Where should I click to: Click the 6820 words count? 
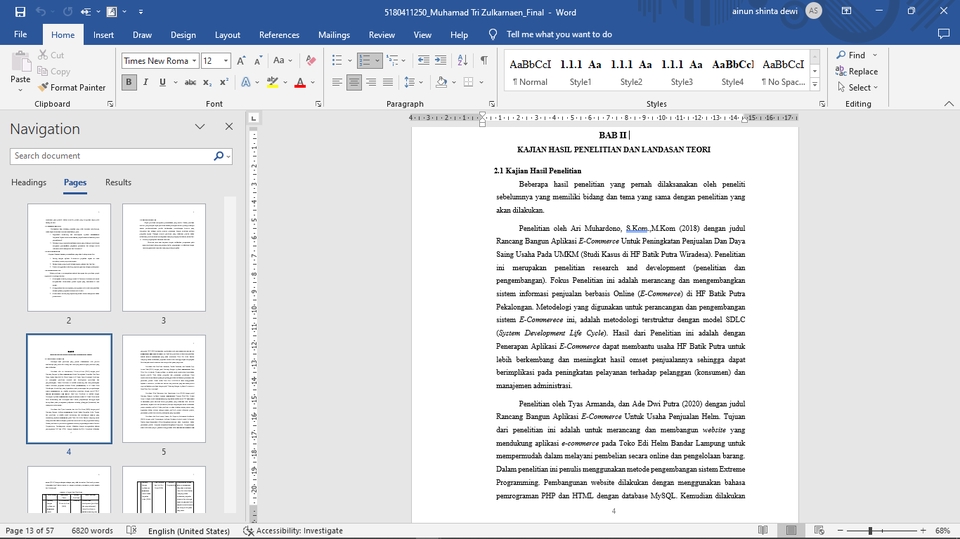tap(92, 530)
